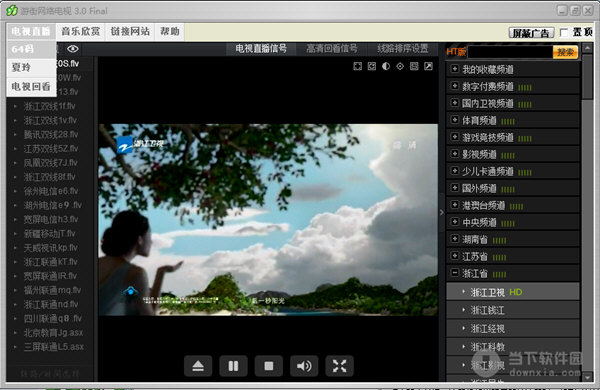This screenshot has height=390, width=600.
Task: Expand the 国内卫视频道 category
Action: (513, 103)
